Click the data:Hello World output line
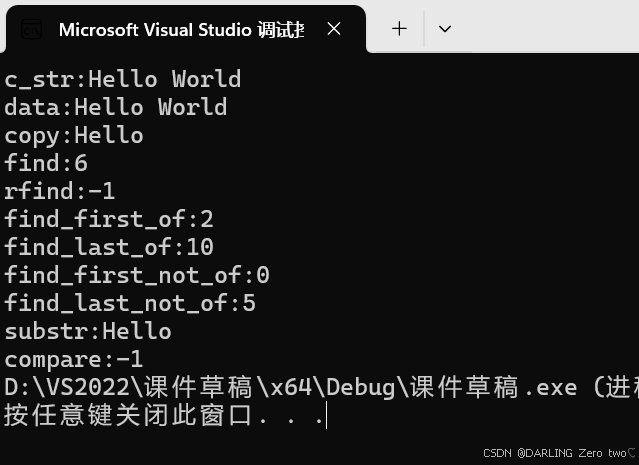This screenshot has height=465, width=639. pos(116,107)
